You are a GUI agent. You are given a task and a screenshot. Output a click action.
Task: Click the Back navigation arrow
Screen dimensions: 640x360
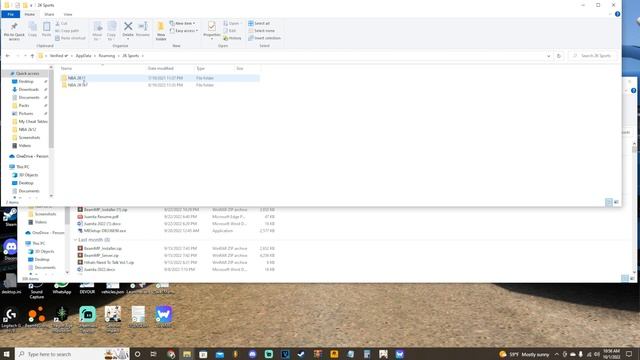point(8,56)
